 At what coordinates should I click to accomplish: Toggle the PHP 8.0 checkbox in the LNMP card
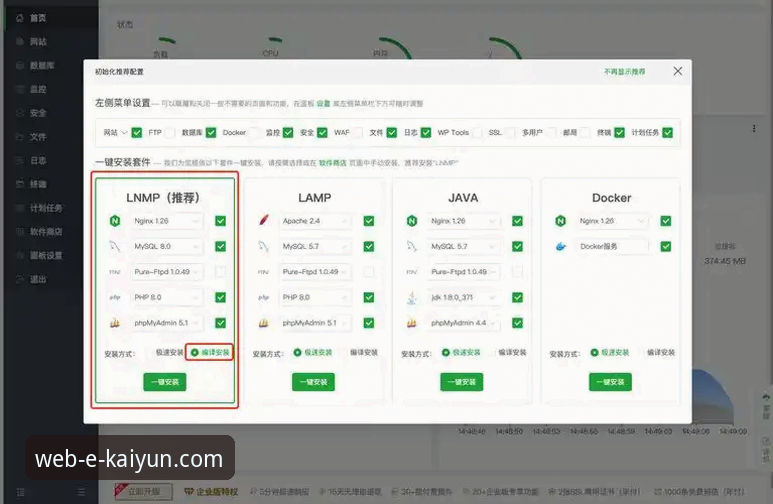pos(220,297)
